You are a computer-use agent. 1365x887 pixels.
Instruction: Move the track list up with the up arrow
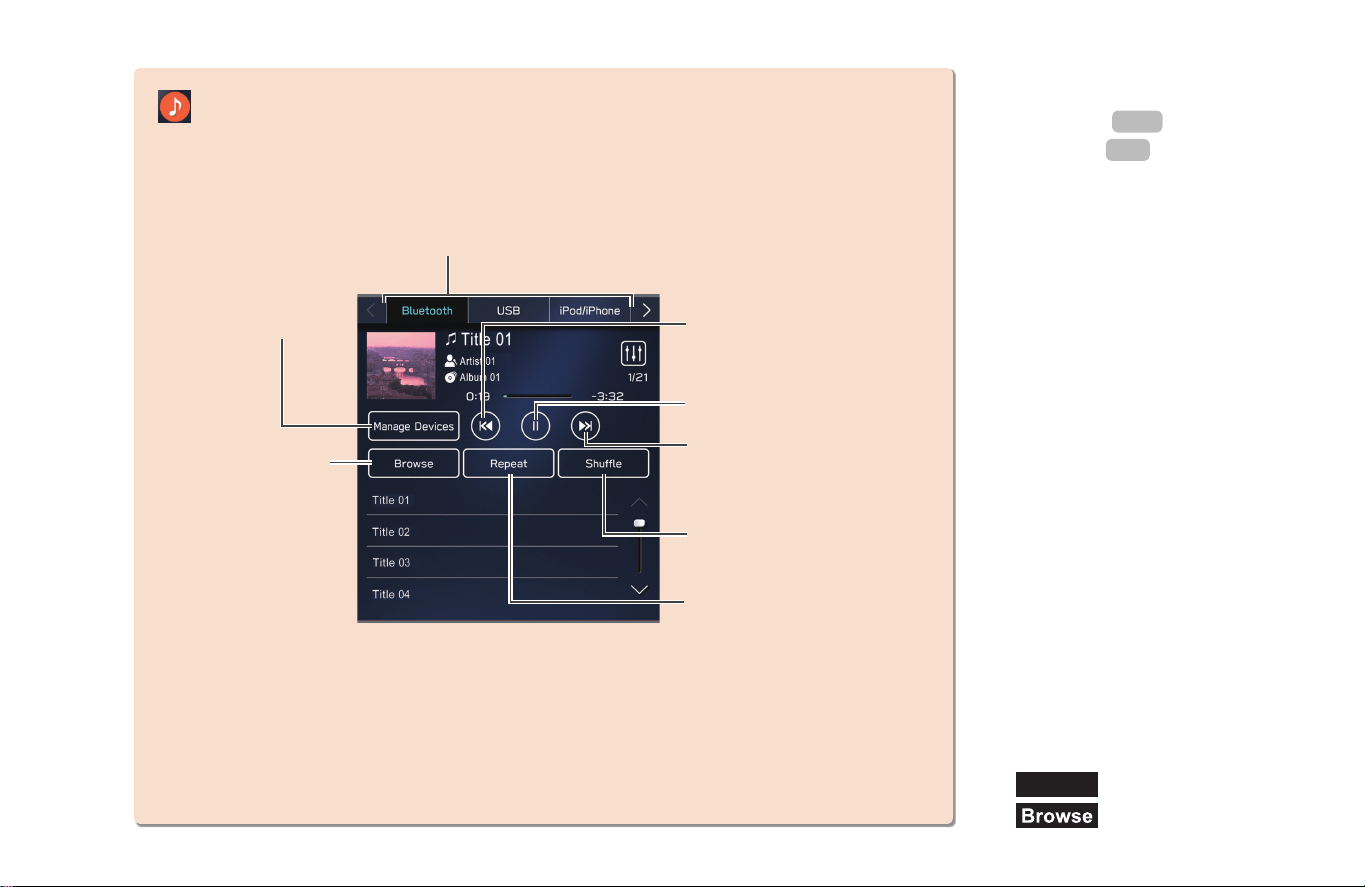[x=640, y=501]
